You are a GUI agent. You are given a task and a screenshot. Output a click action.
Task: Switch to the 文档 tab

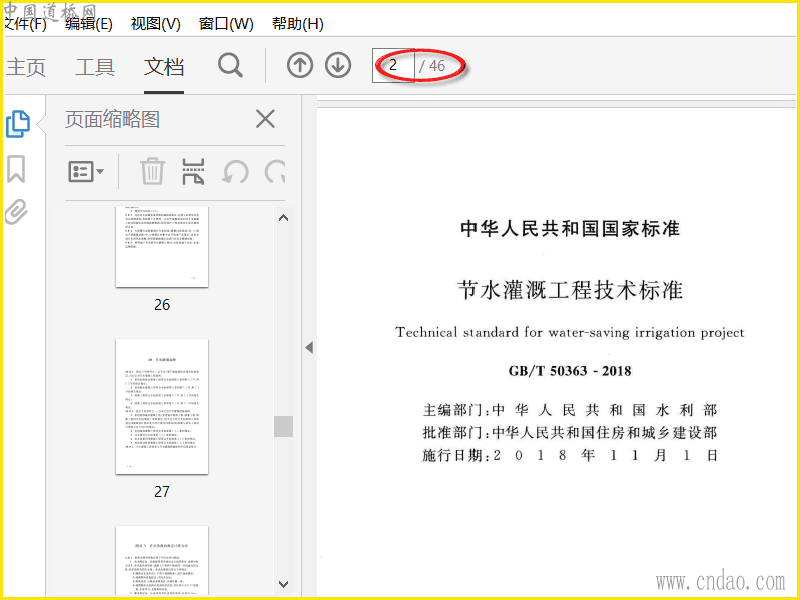164,67
